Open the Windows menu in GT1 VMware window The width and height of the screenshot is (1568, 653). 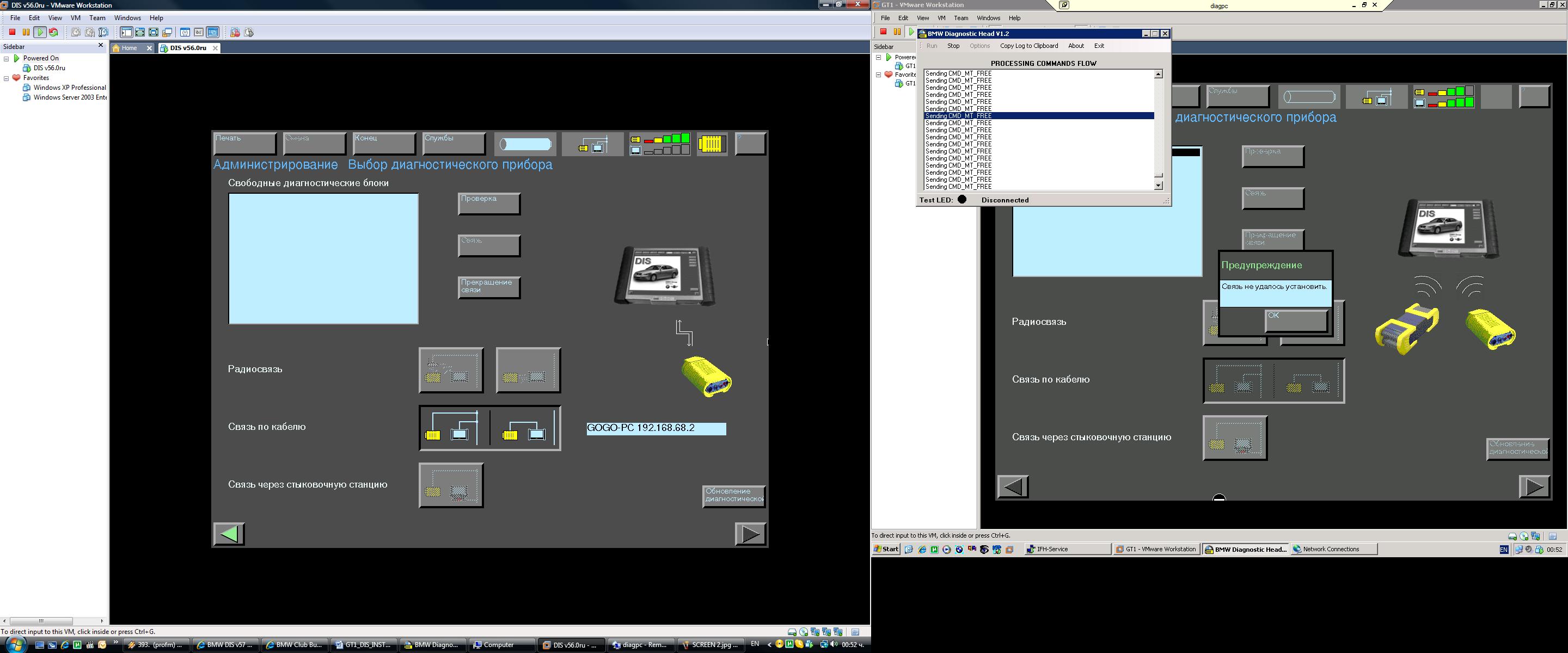tap(989, 19)
